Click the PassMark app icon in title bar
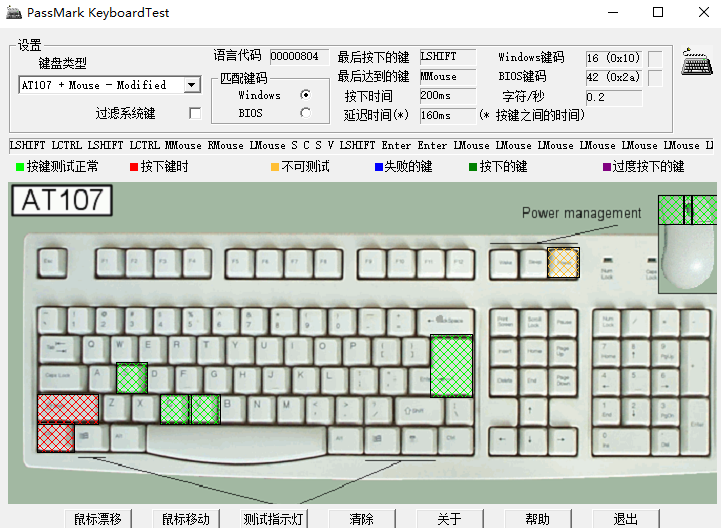Viewport: 721px width, 528px height. tap(13, 12)
